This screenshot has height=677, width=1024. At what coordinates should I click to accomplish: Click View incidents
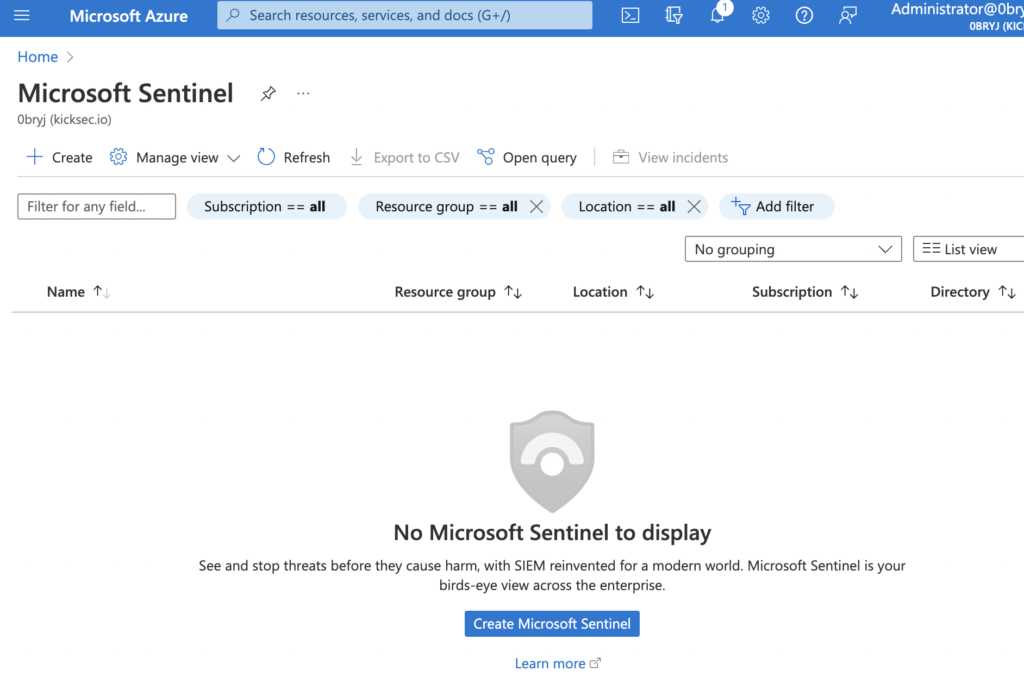coord(670,157)
